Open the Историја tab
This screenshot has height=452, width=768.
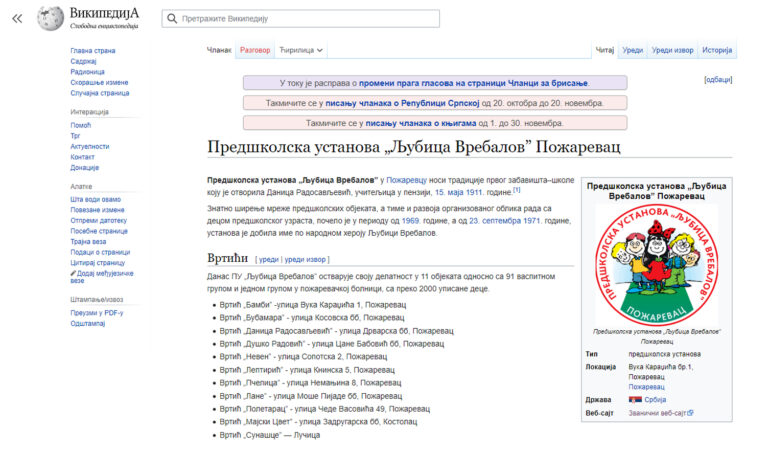click(717, 50)
